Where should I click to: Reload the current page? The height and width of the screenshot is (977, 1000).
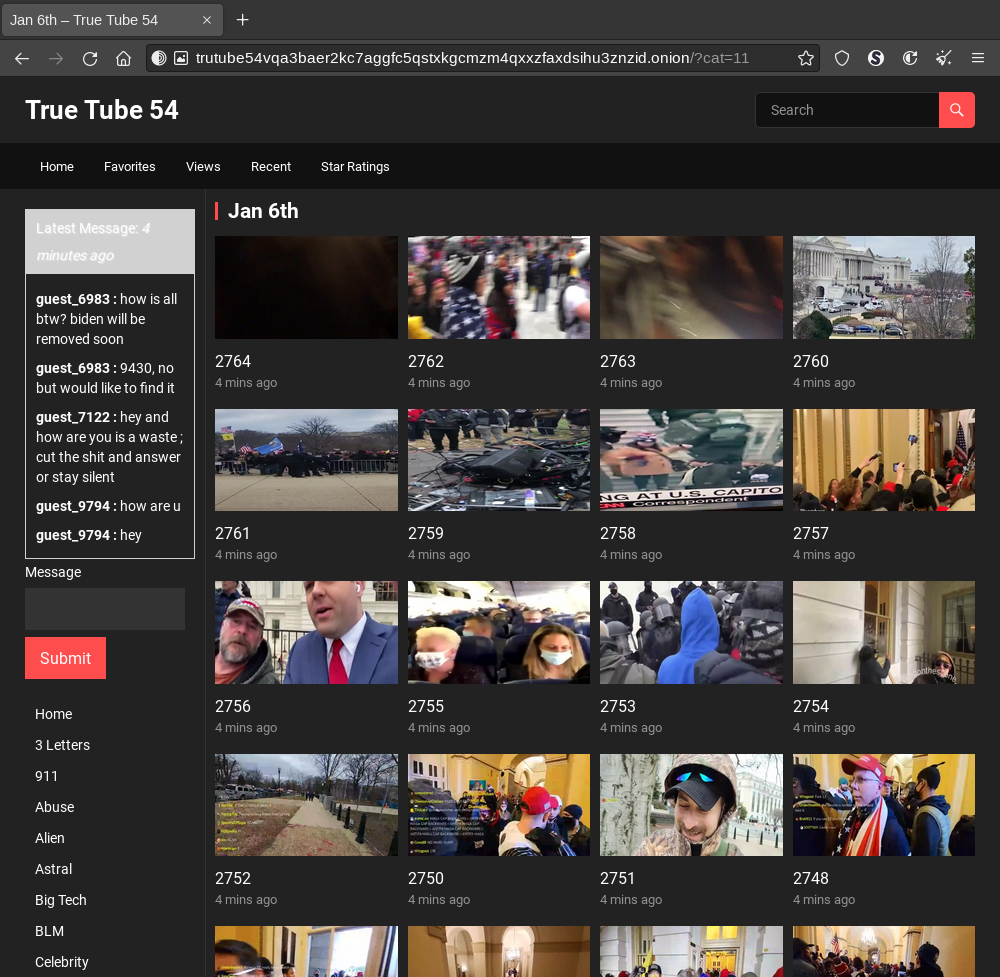coord(90,59)
